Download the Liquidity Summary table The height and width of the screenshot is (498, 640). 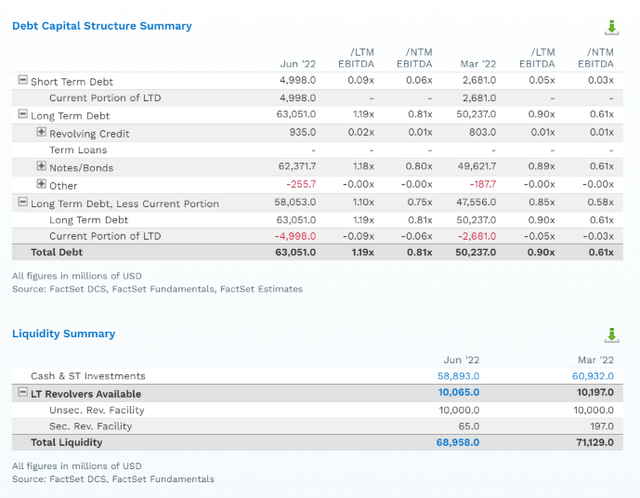(611, 335)
